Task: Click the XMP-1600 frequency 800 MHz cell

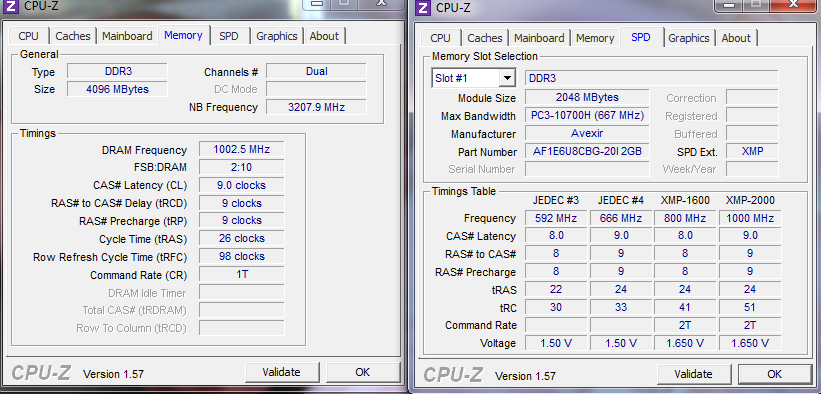Action: tap(685, 218)
